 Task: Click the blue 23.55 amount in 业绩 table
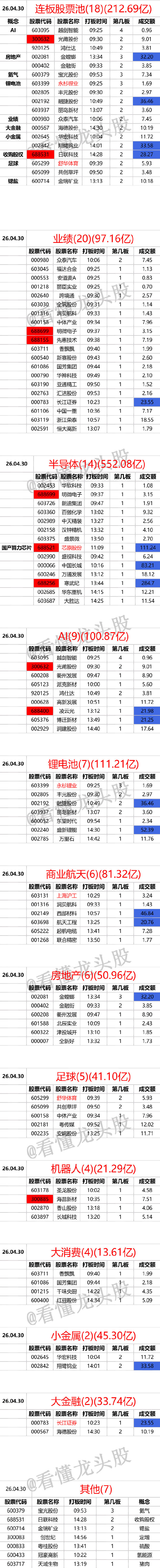(x=146, y=402)
